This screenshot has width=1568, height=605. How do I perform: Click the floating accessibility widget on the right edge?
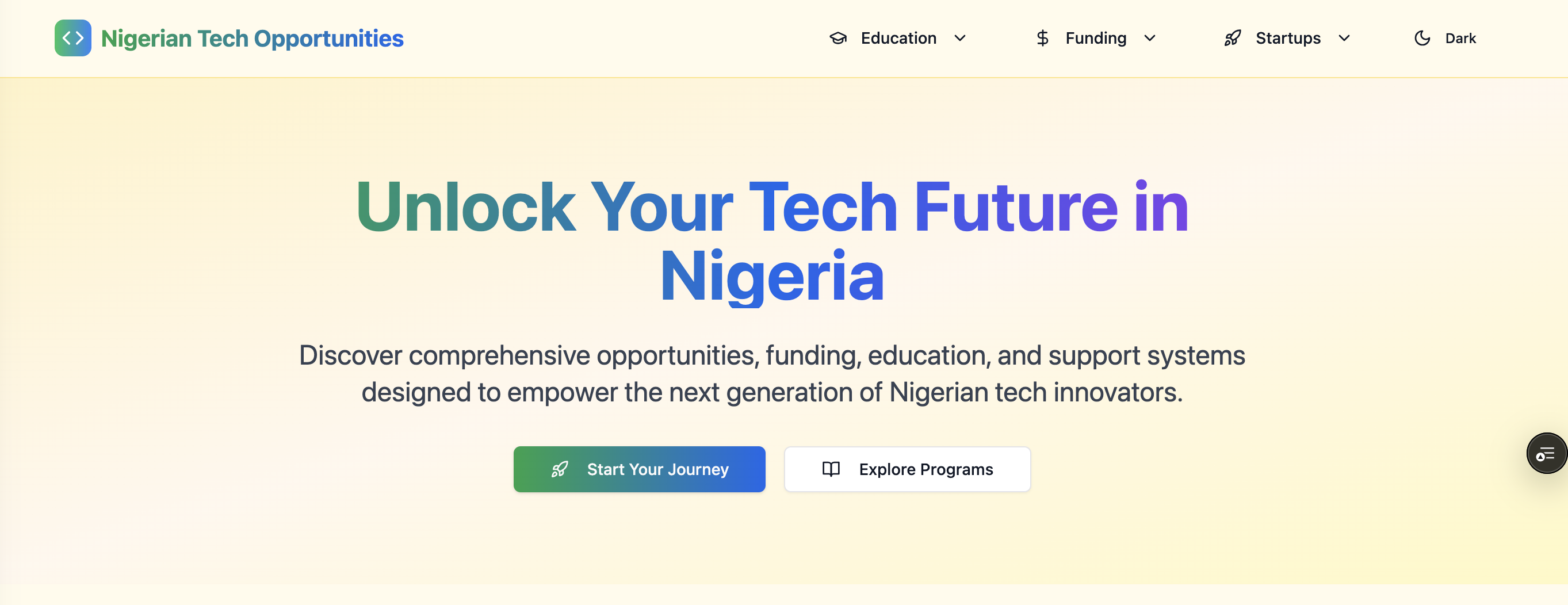[x=1546, y=453]
